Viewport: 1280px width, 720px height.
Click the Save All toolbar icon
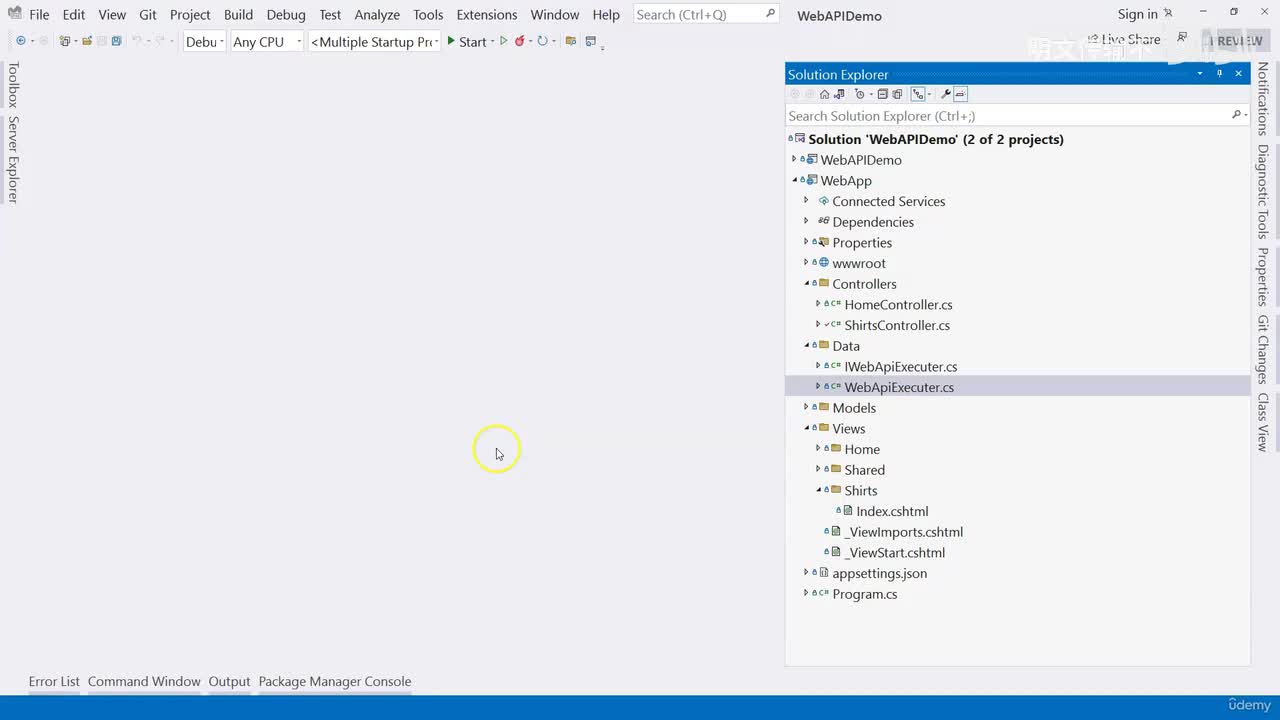point(116,41)
